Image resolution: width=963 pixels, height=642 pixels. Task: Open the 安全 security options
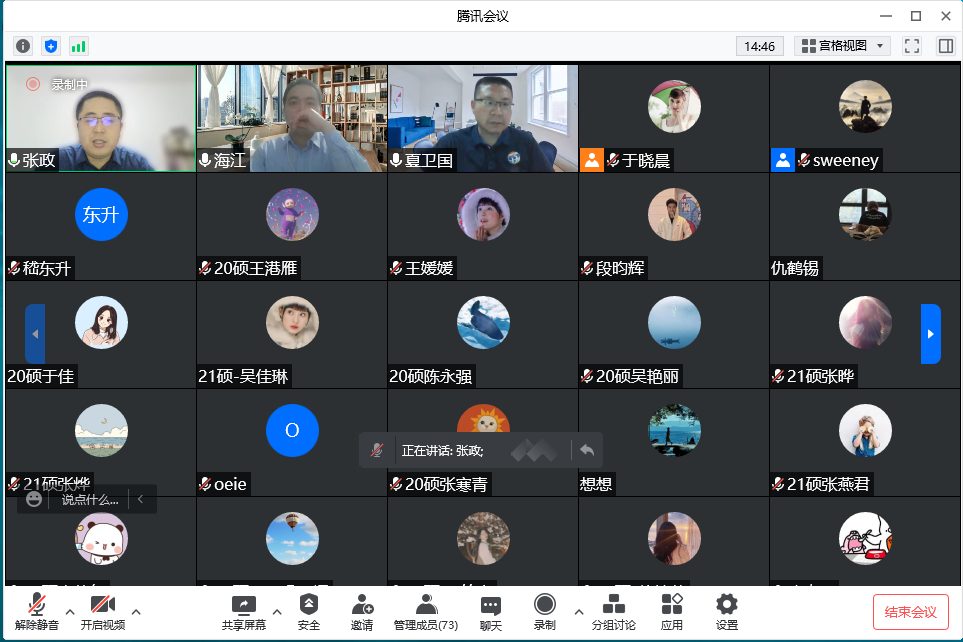[309, 611]
